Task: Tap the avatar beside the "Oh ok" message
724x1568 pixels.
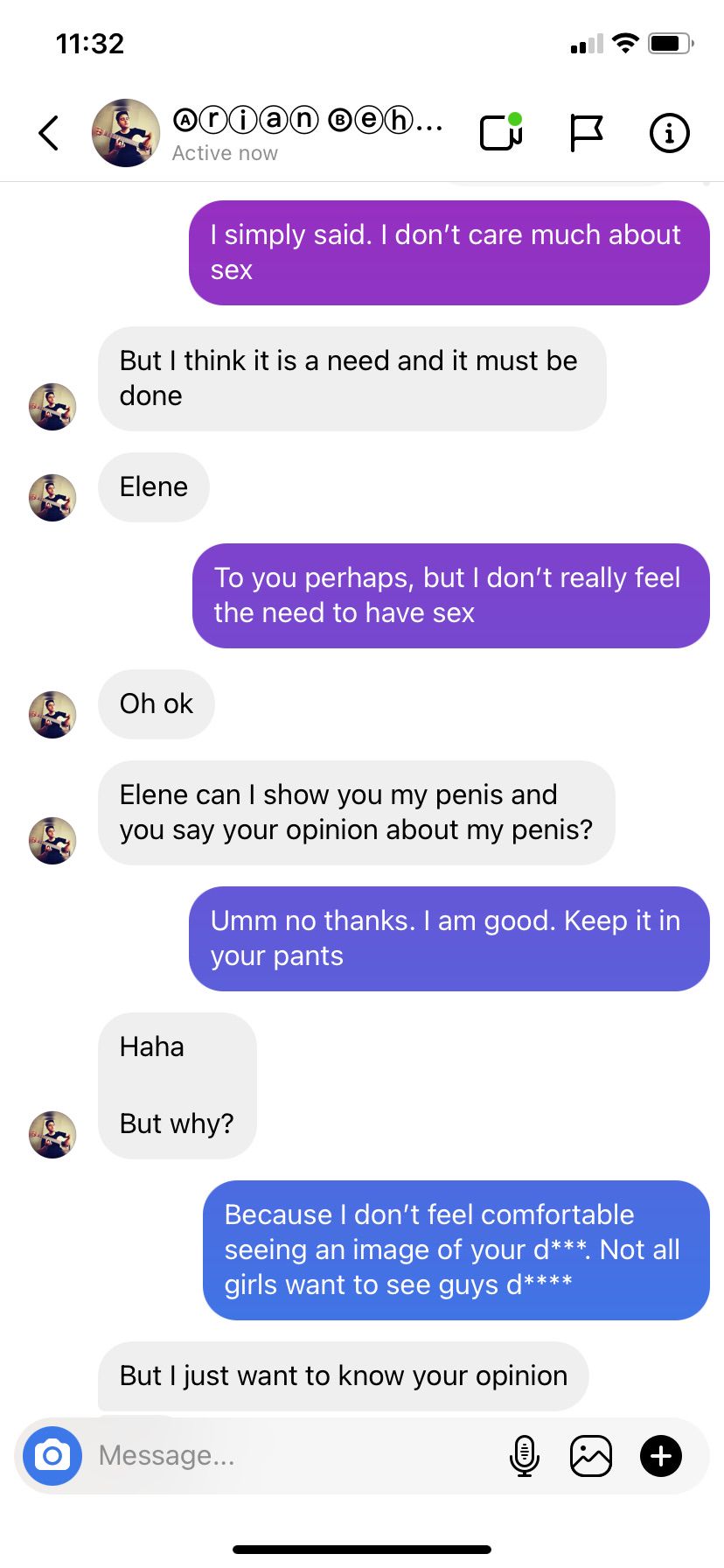Action: tap(52, 715)
